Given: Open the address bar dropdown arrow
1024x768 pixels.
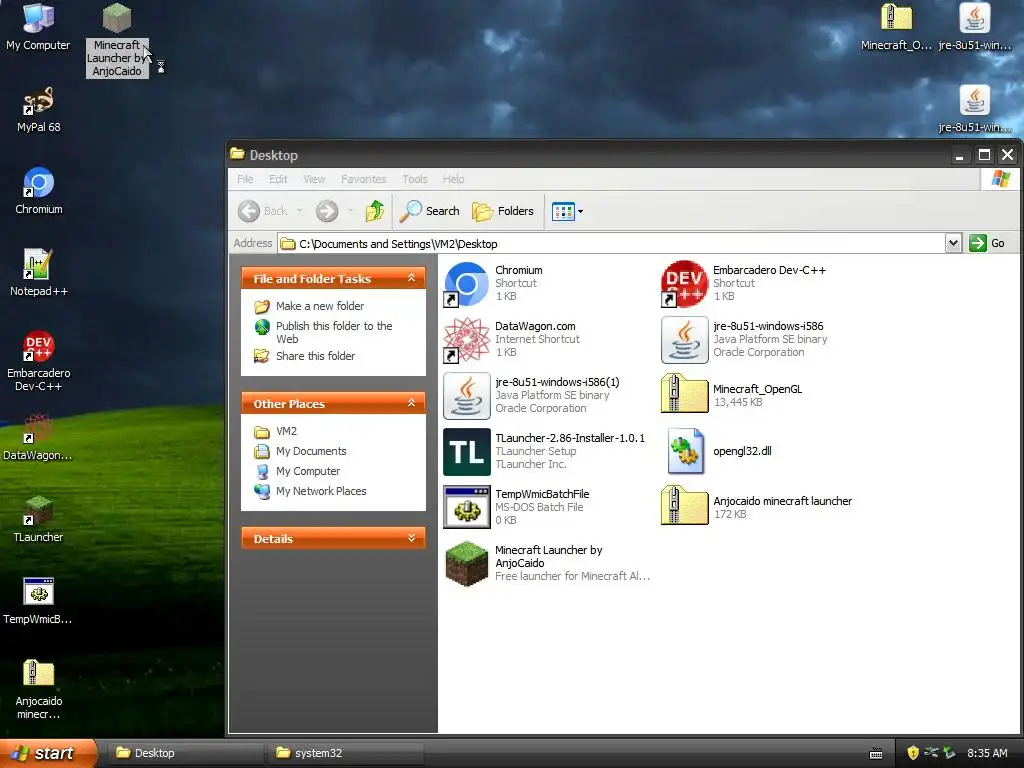Looking at the screenshot, I should pyautogui.click(x=953, y=244).
